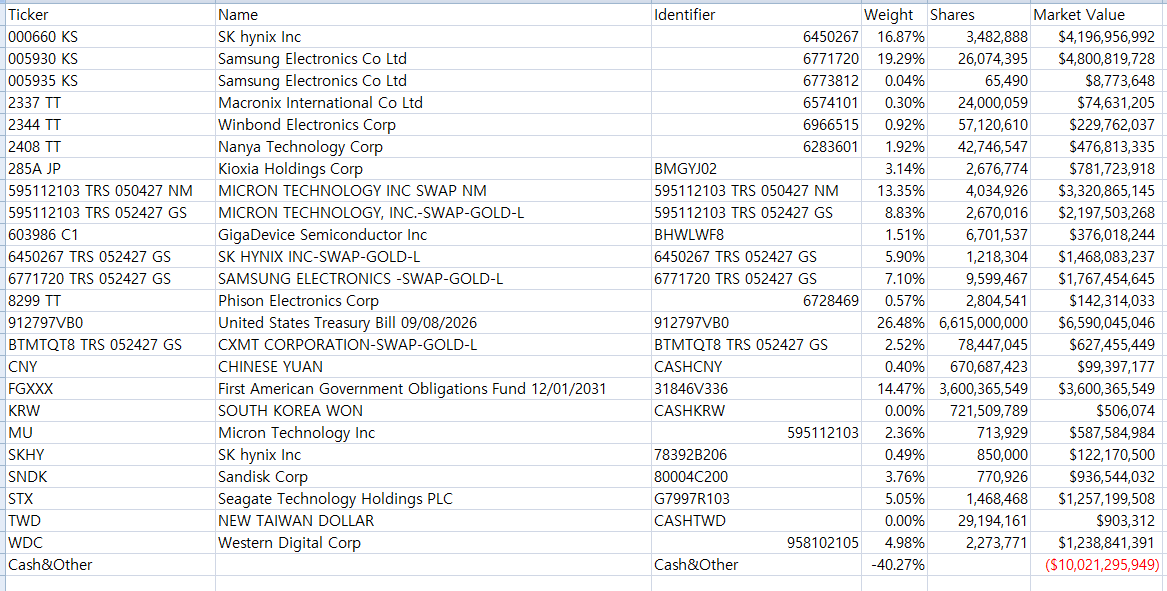Click the Weight header cell
1167x591 pixels.
pyautogui.click(x=893, y=14)
